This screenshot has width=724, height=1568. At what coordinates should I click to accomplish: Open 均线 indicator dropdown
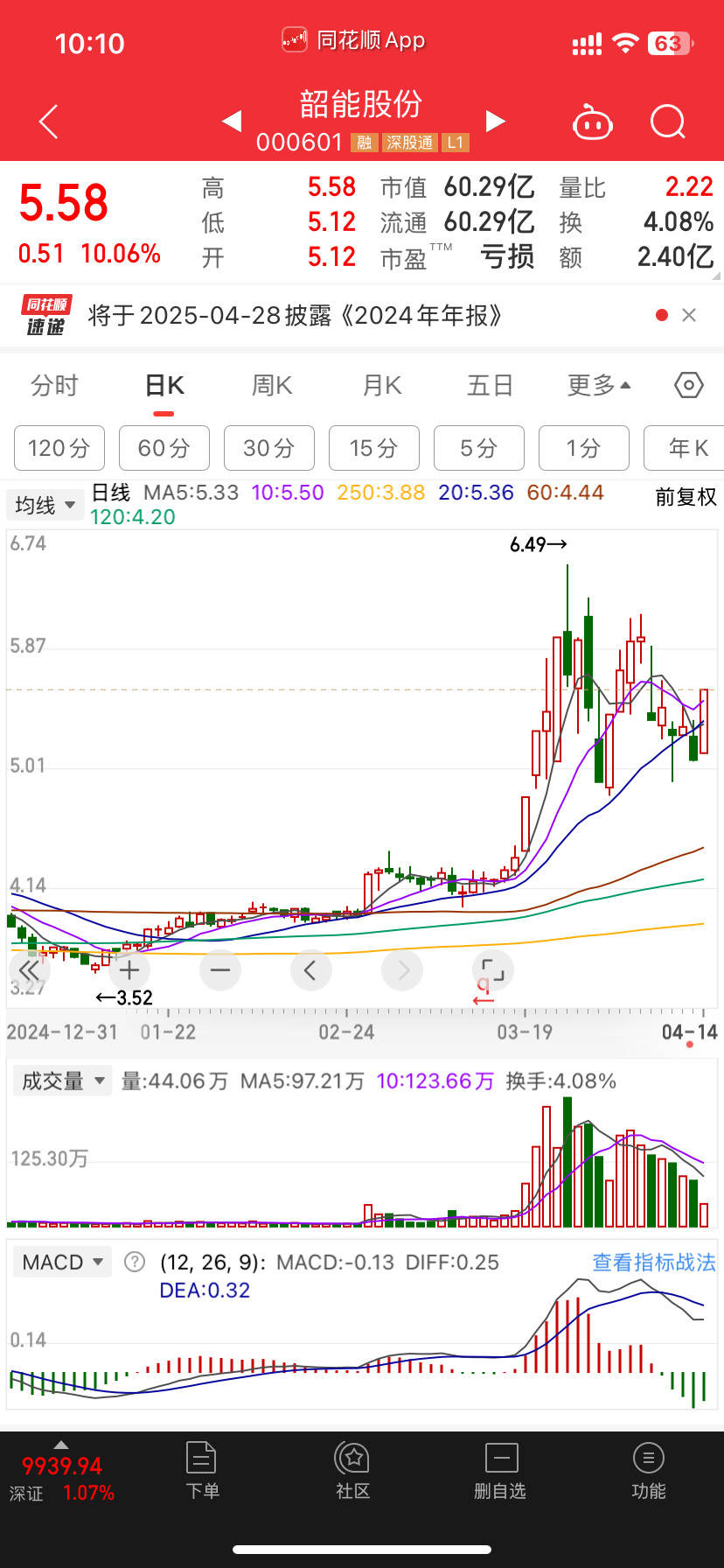(45, 505)
